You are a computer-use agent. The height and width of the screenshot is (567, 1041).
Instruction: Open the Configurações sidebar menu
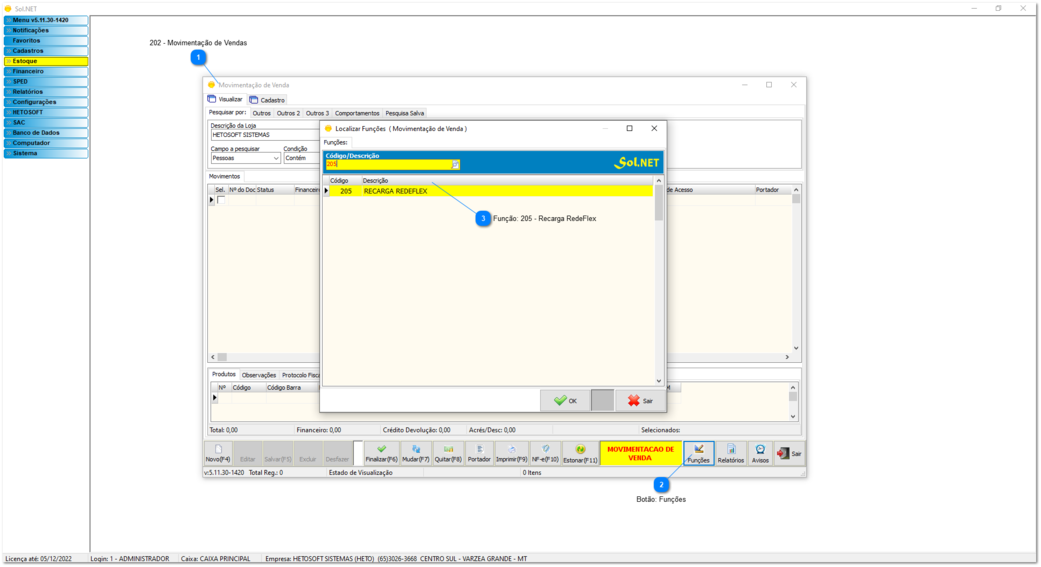point(46,102)
